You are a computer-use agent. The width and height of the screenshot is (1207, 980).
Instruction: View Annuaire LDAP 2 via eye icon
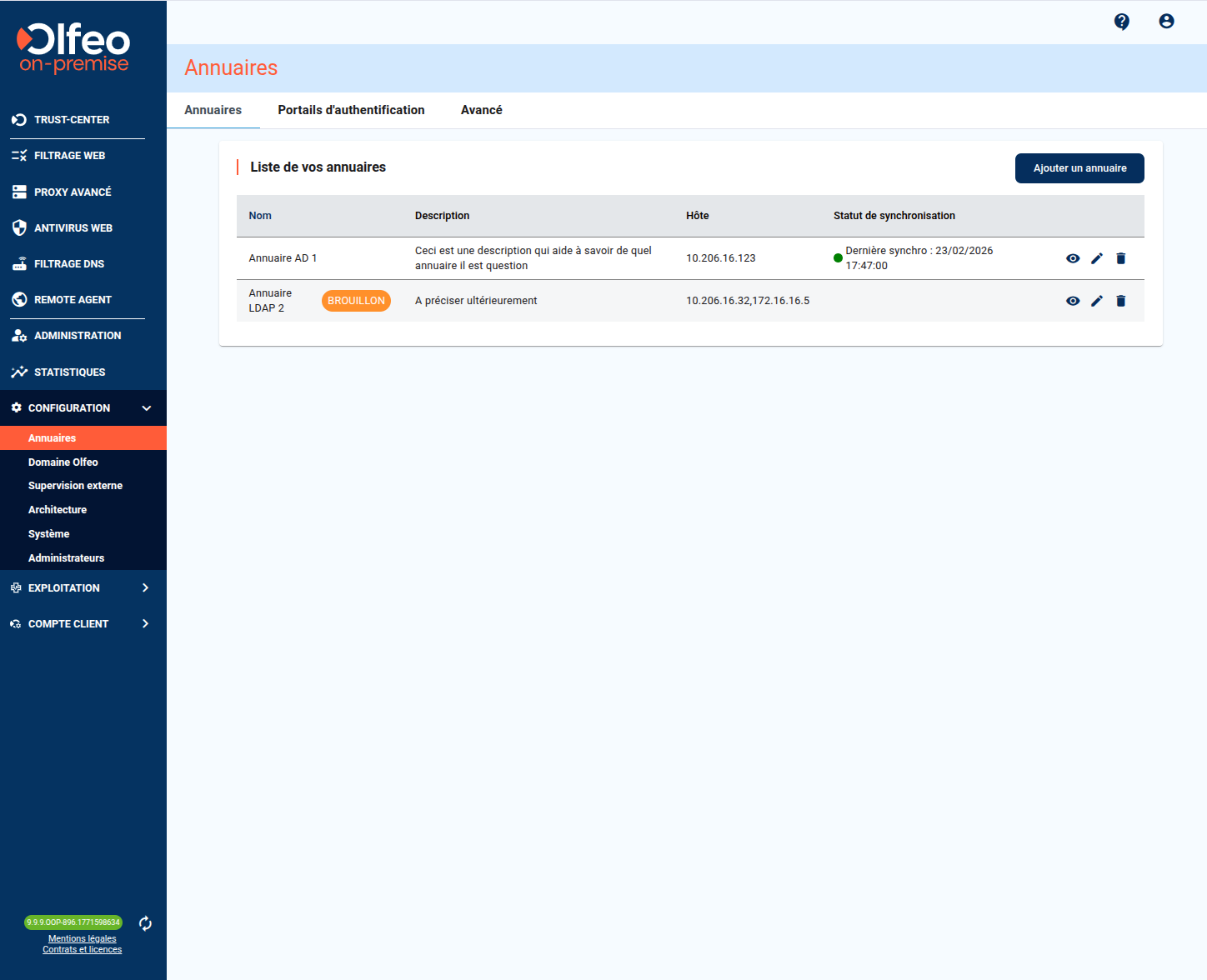coord(1073,301)
